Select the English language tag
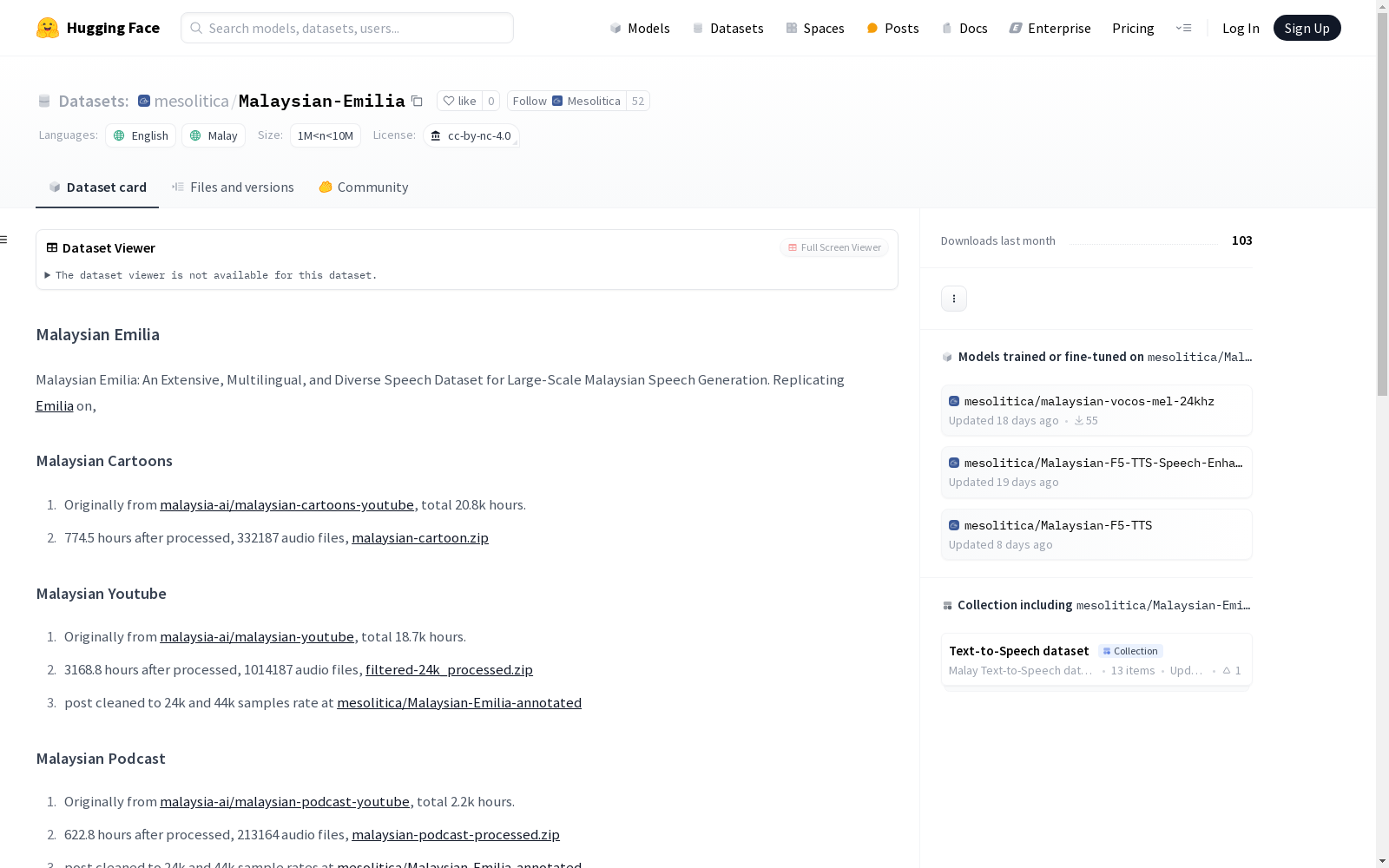1389x868 pixels. pyautogui.click(x=141, y=135)
